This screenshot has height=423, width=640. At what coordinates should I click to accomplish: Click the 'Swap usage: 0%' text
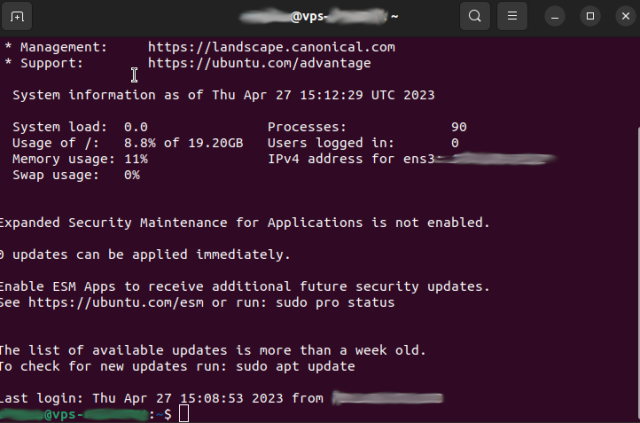[76, 175]
